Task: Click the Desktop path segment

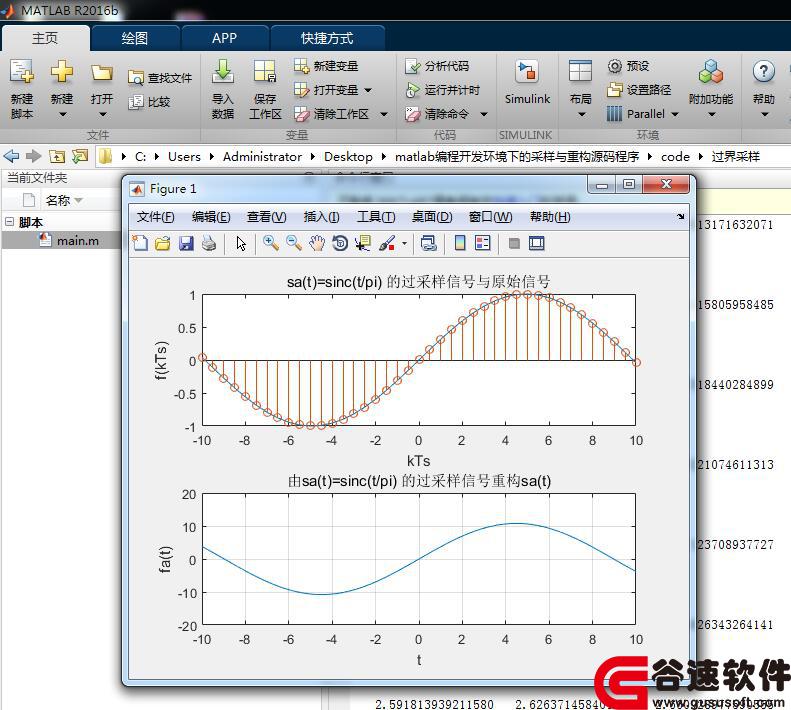Action: [x=348, y=157]
